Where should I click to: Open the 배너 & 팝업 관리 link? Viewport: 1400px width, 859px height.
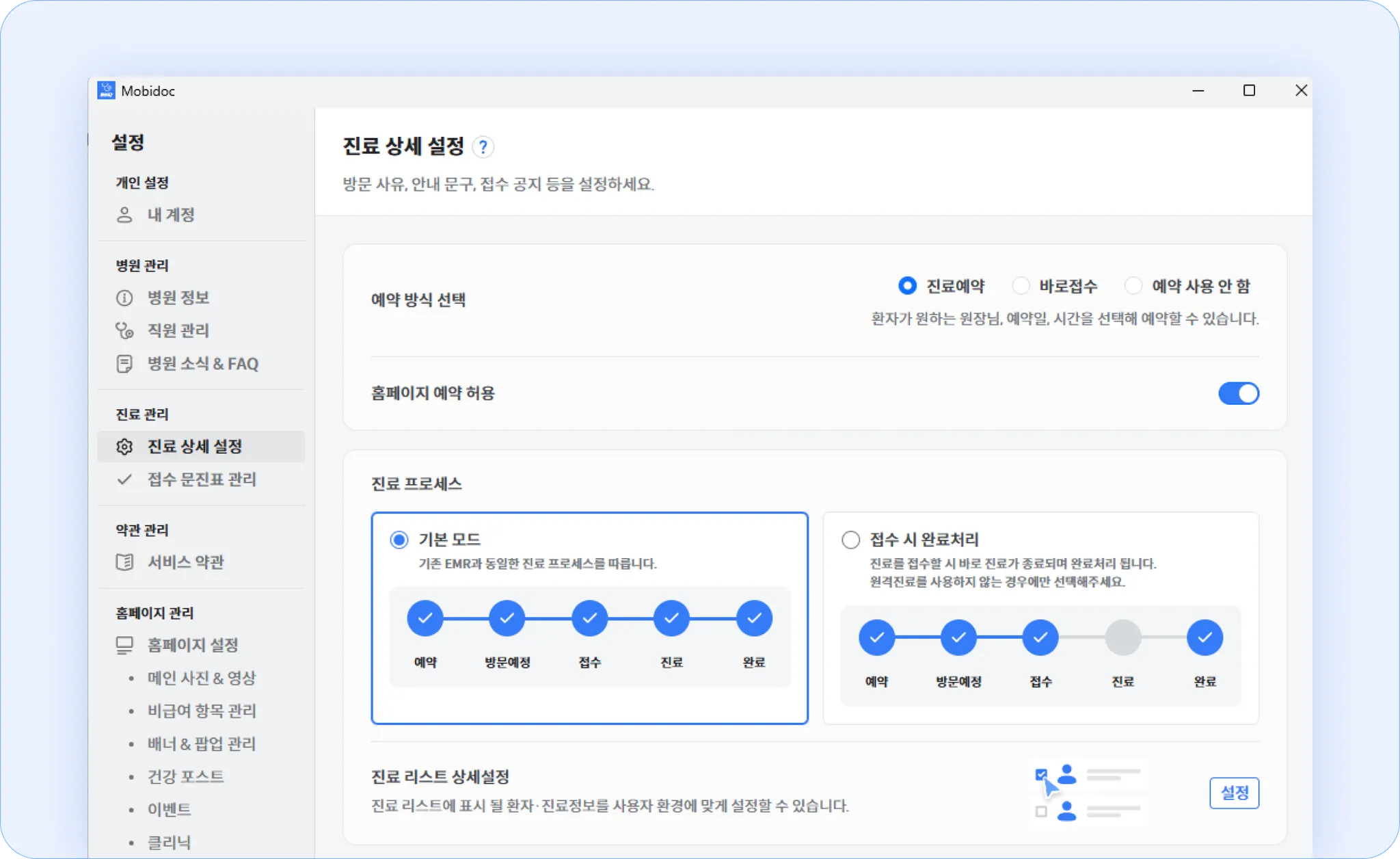(x=202, y=743)
